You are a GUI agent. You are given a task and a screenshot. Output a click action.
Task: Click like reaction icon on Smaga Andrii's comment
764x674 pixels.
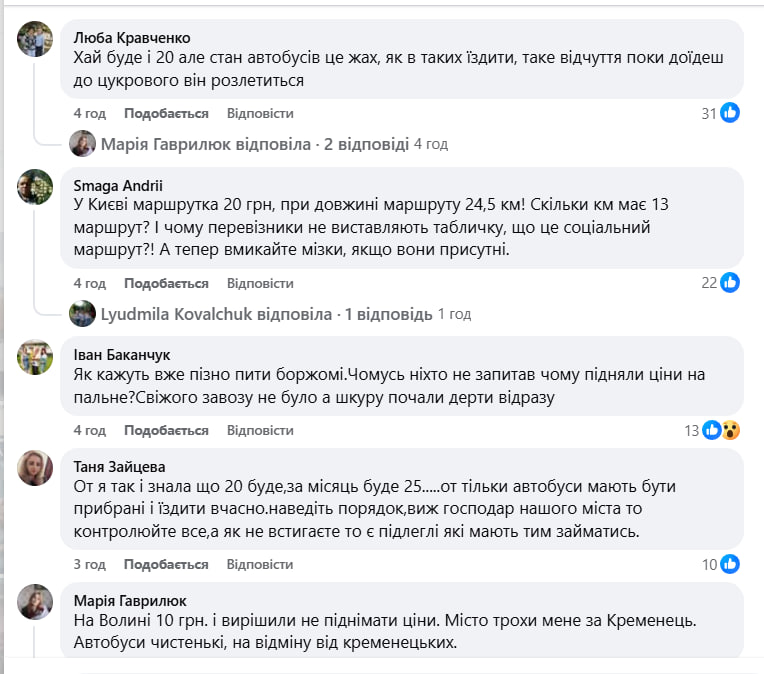tap(730, 282)
